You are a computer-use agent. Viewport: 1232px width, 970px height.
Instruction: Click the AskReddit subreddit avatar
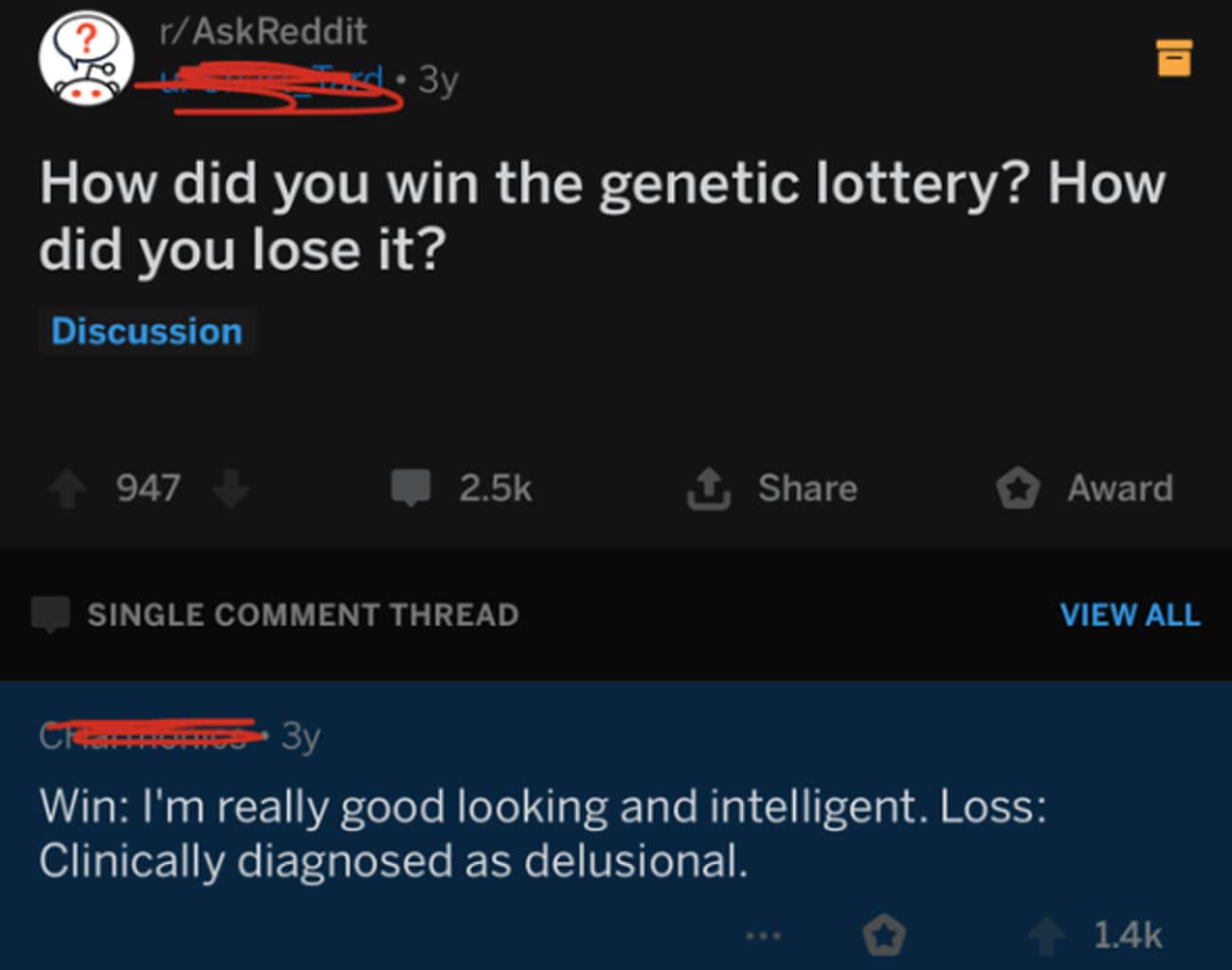coord(86,59)
